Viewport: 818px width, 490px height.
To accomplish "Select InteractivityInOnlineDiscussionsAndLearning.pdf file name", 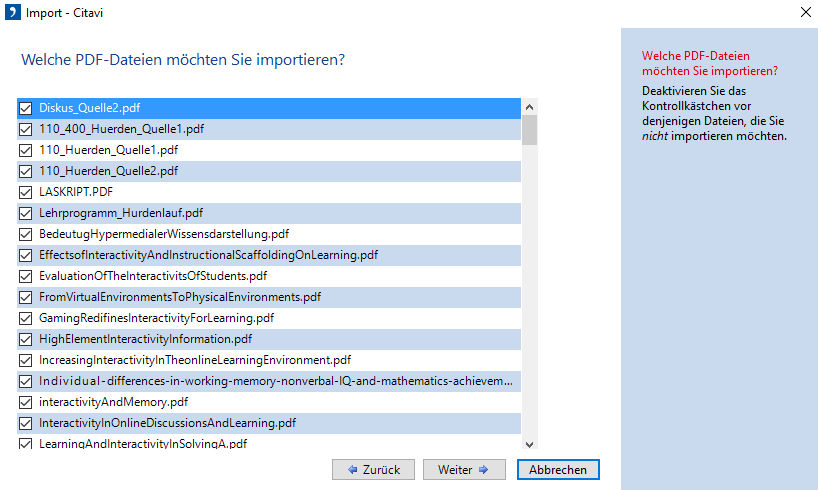I will [167, 423].
